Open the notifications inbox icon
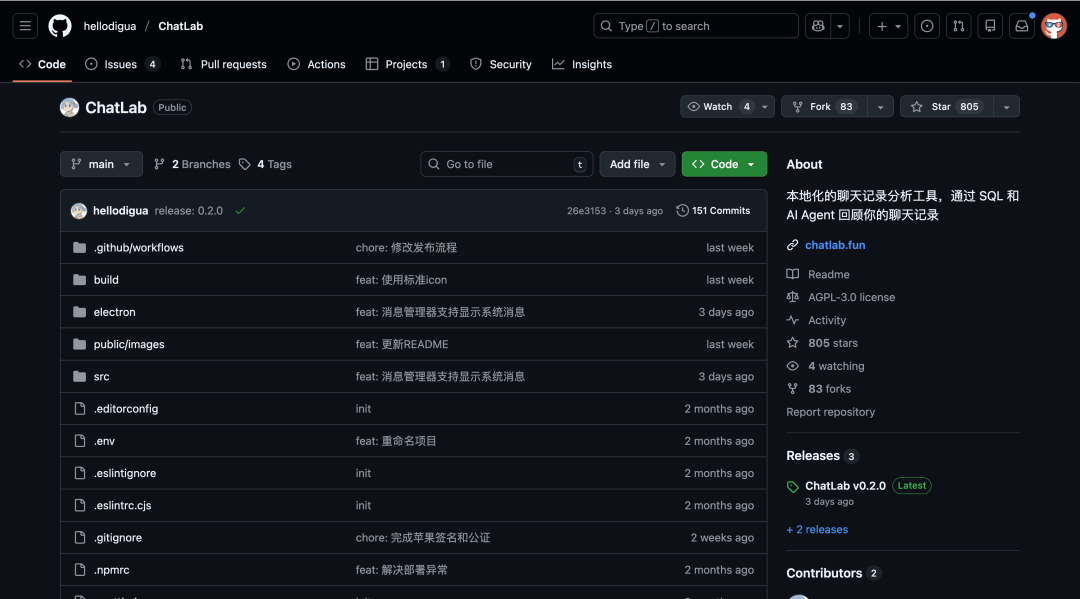Image resolution: width=1080 pixels, height=599 pixels. point(1021,25)
